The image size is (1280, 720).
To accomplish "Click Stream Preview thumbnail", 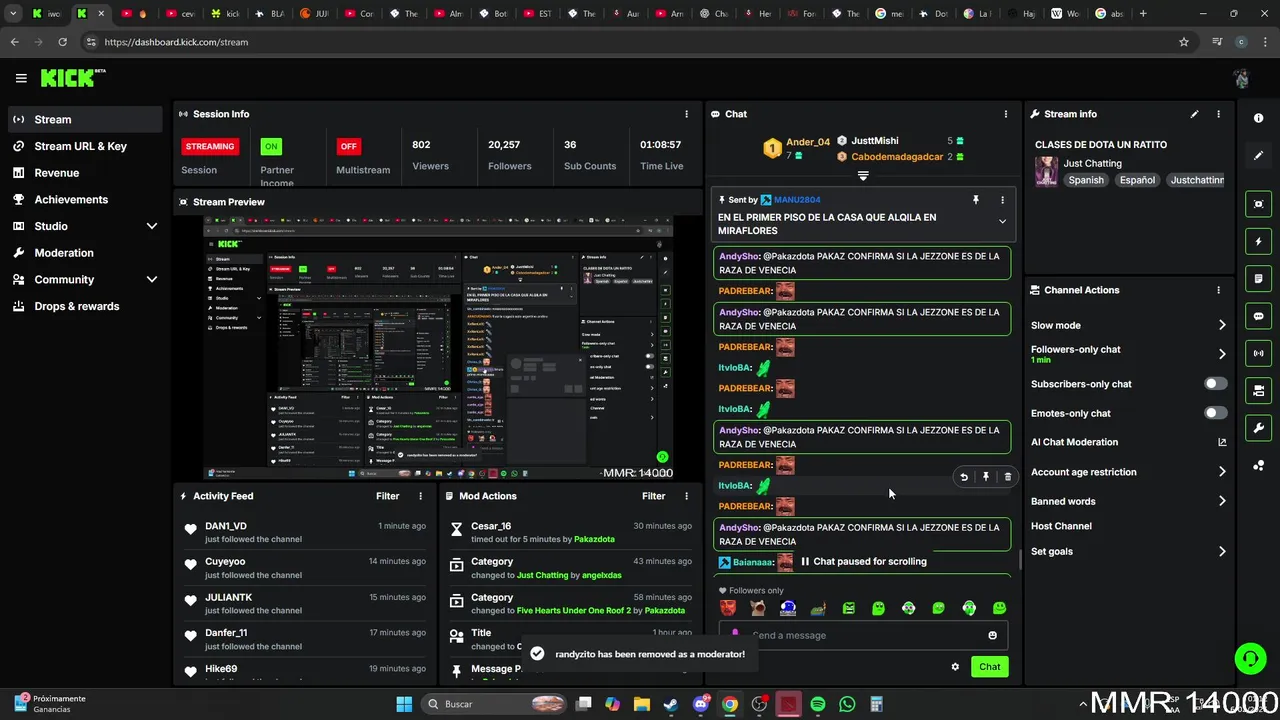I will pyautogui.click(x=437, y=348).
